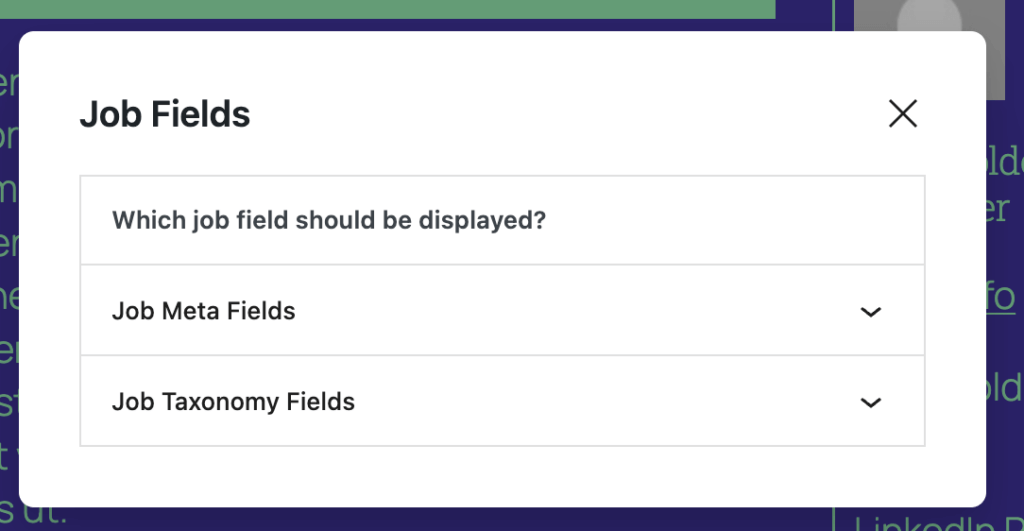Close the Job Fields dialog

(903, 114)
